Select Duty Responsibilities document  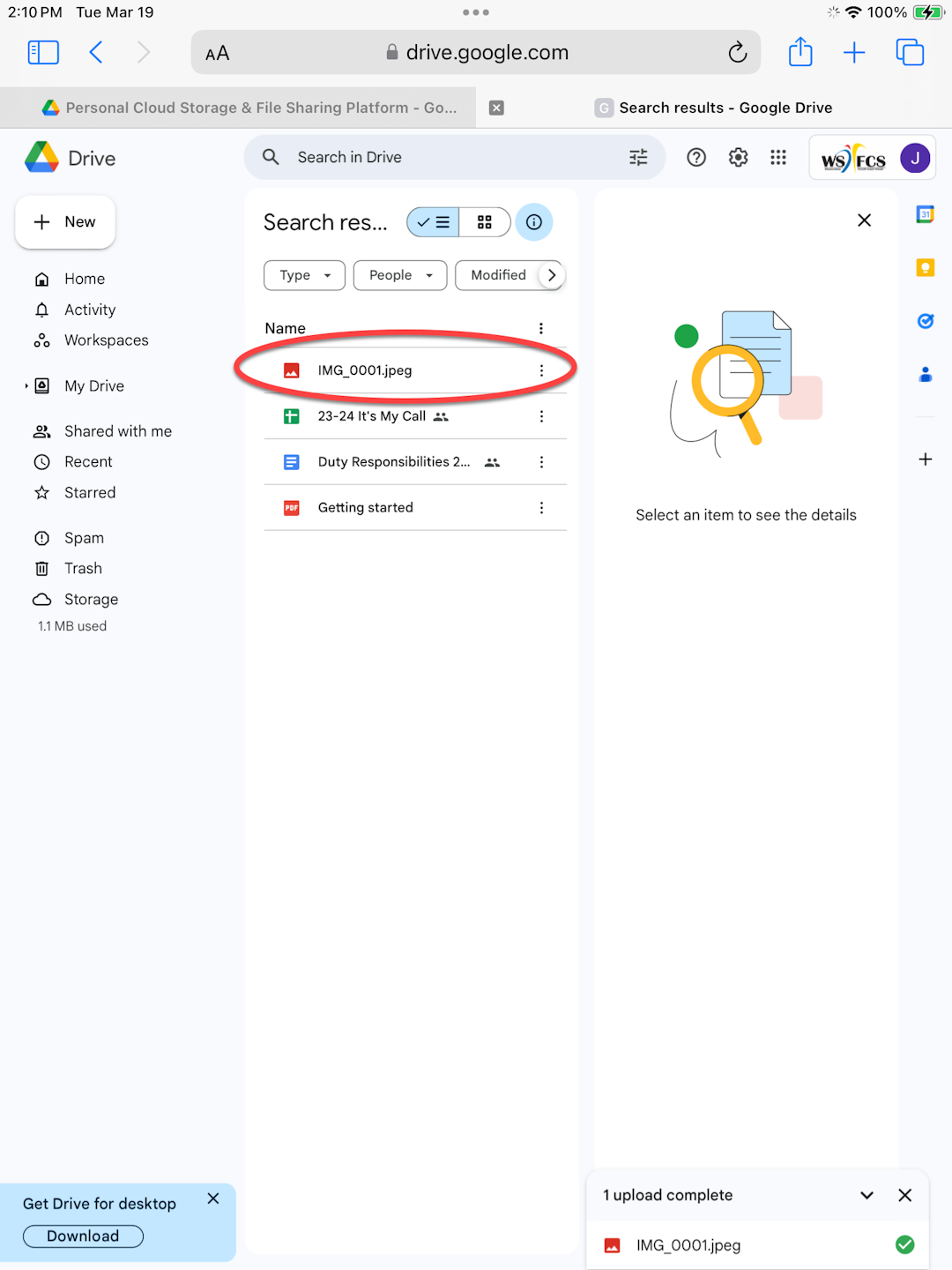pyautogui.click(x=415, y=462)
